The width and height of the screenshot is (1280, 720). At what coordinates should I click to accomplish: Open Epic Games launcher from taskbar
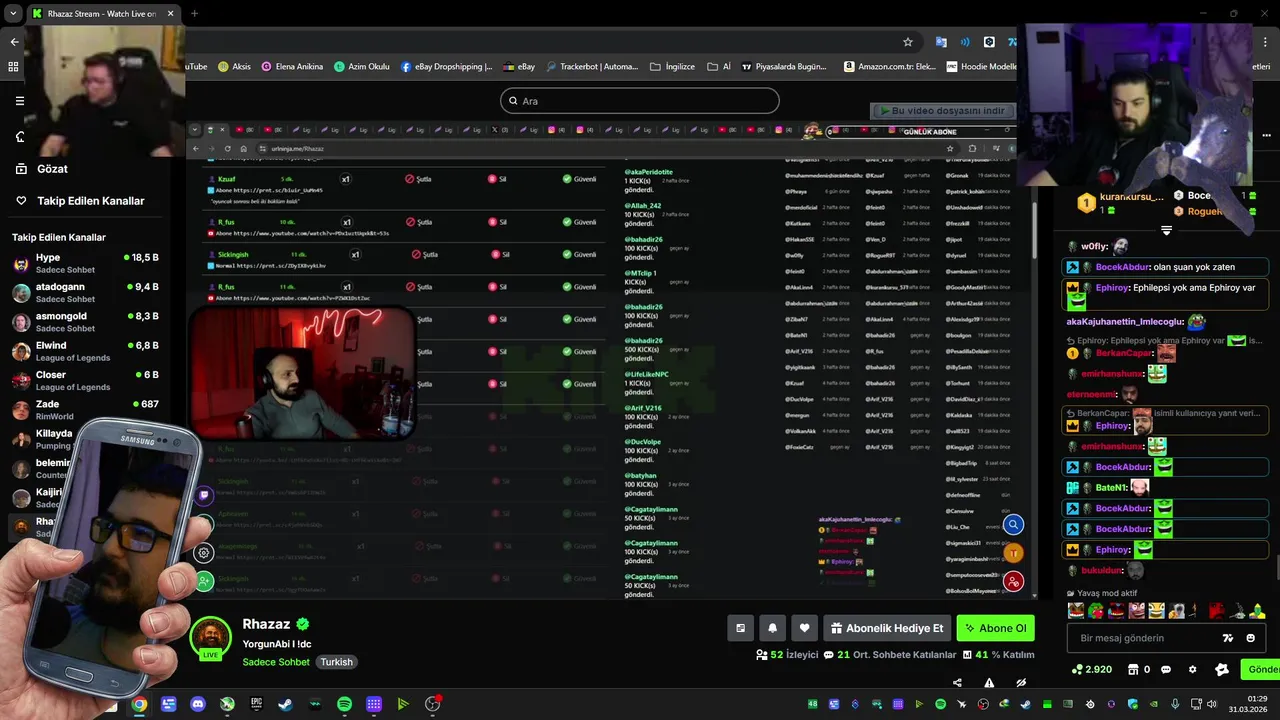256,704
